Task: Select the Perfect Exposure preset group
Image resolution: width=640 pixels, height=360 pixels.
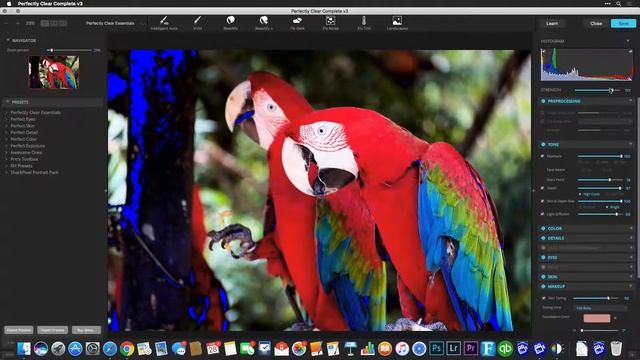Action: [28, 146]
